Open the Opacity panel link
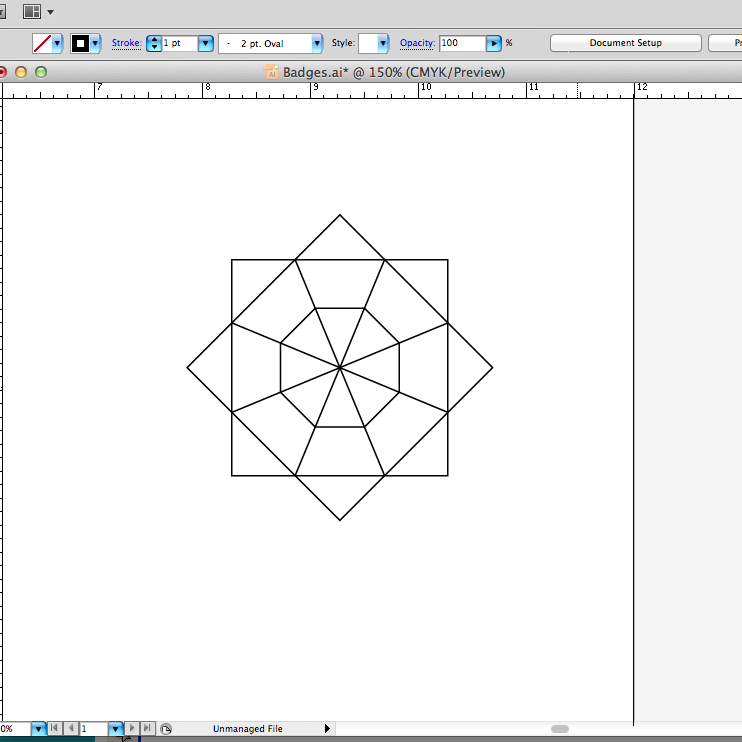 click(417, 43)
